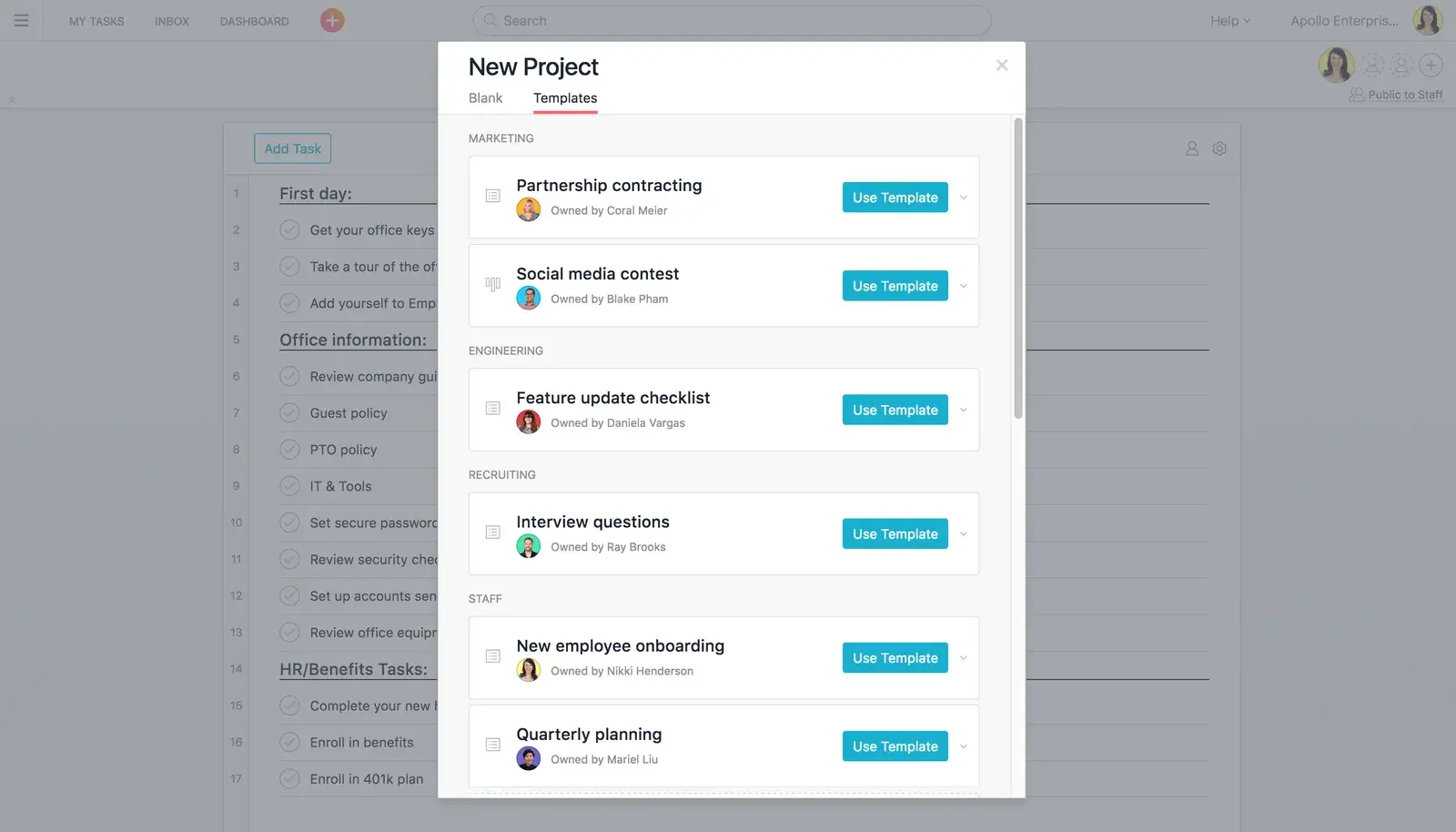This screenshot has height=832, width=1456.
Task: Open the Help dropdown menu
Action: [1230, 20]
